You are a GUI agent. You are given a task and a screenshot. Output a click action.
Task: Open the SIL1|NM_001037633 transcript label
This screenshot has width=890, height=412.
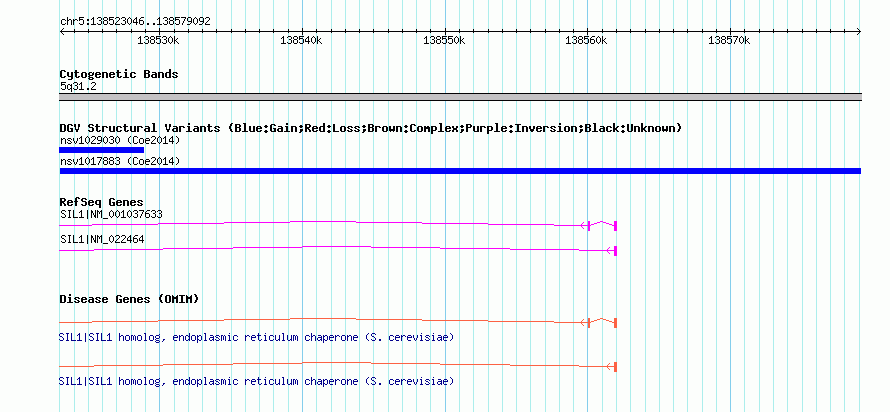tap(111, 215)
